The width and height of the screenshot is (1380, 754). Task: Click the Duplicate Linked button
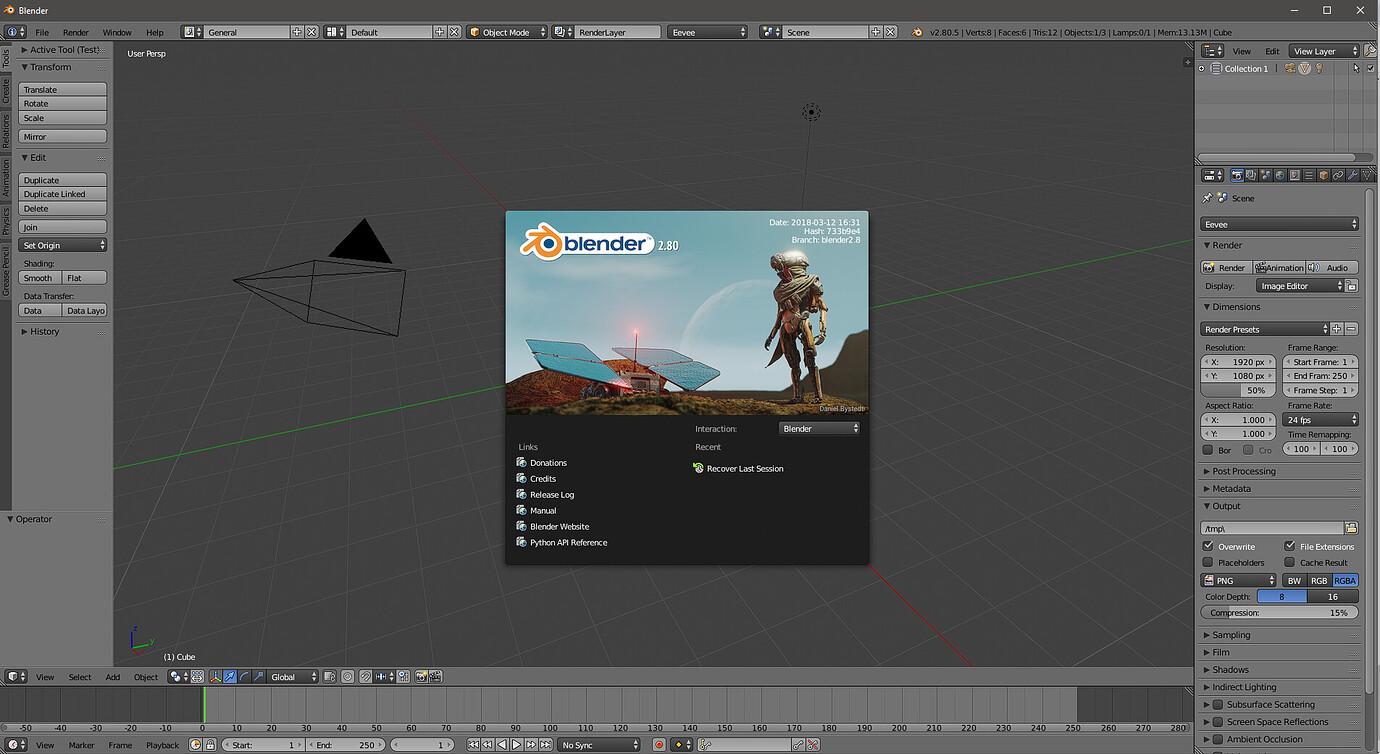pos(63,194)
